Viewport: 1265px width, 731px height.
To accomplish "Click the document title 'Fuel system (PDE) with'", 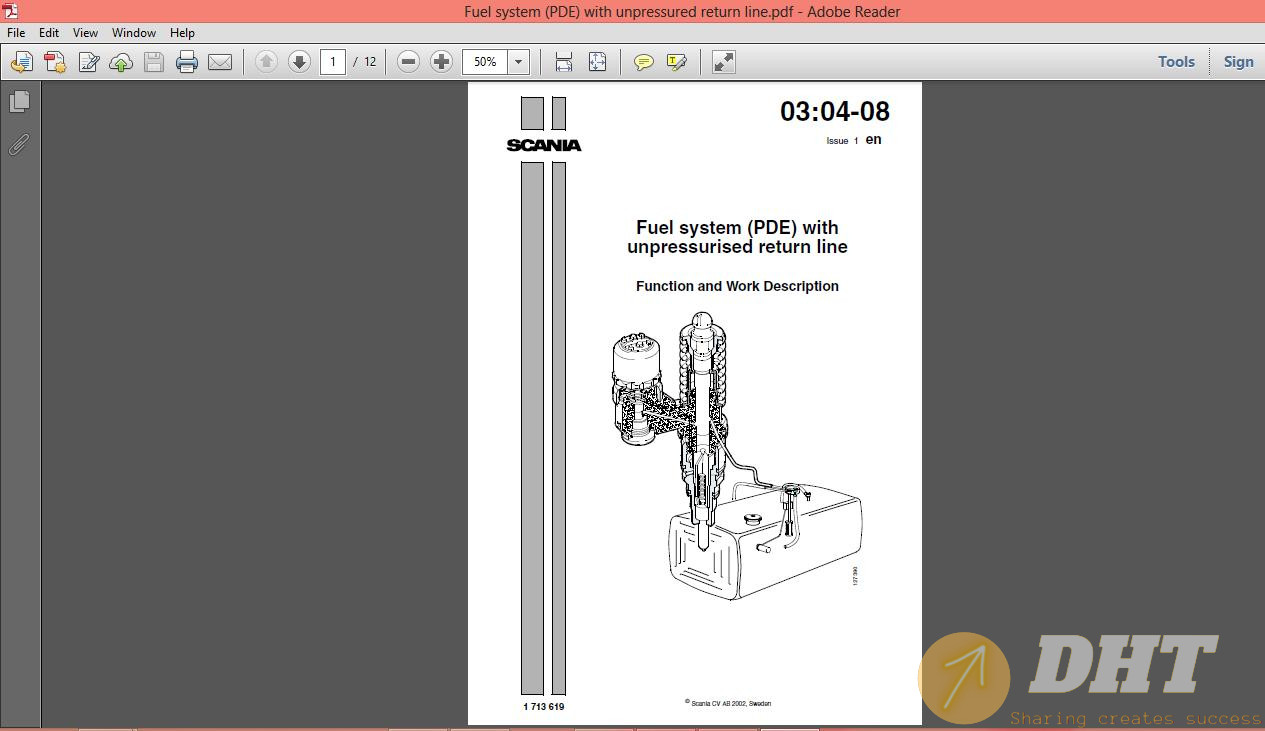I will pos(737,228).
